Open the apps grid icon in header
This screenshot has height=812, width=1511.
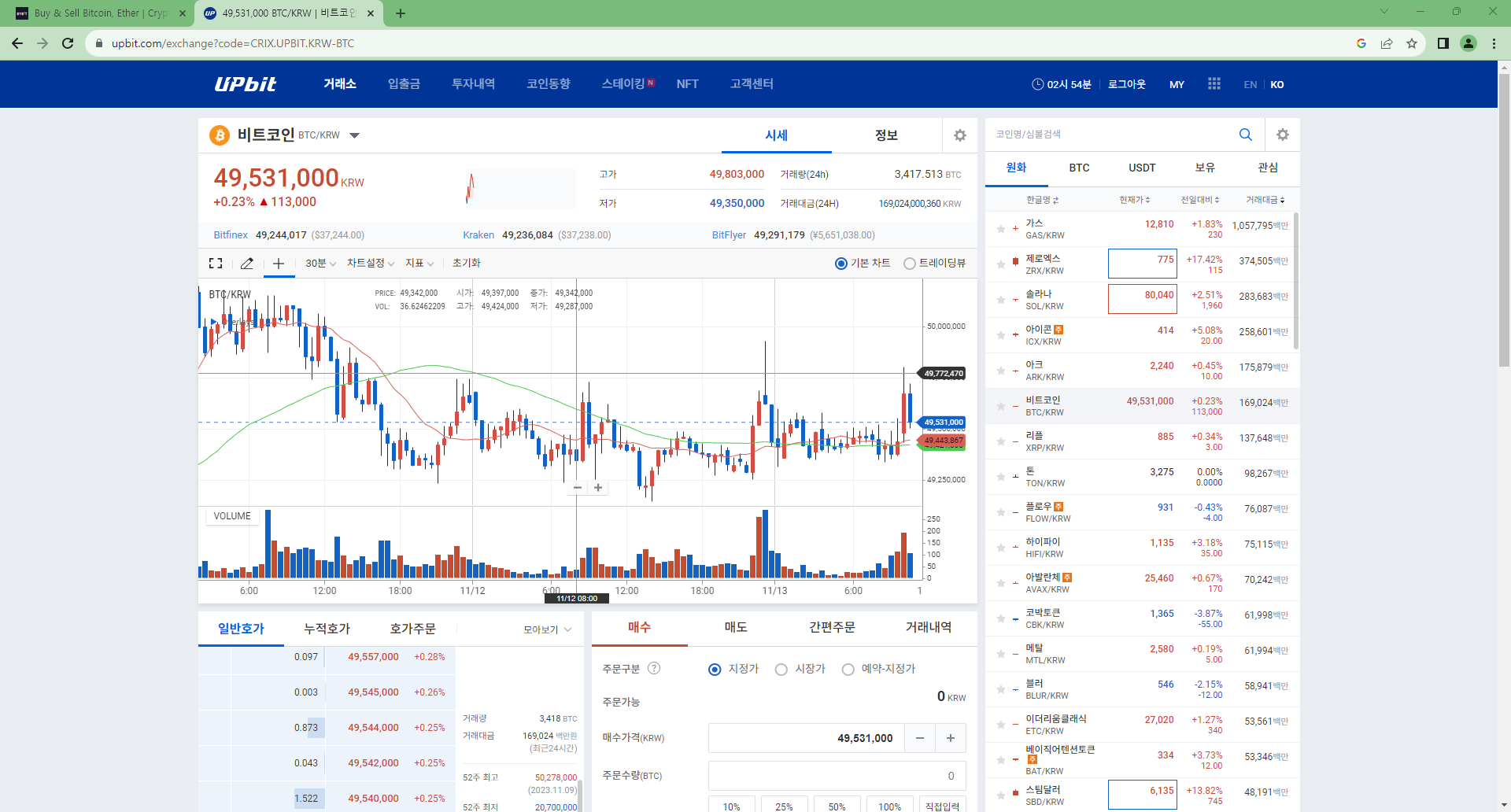tap(1214, 83)
